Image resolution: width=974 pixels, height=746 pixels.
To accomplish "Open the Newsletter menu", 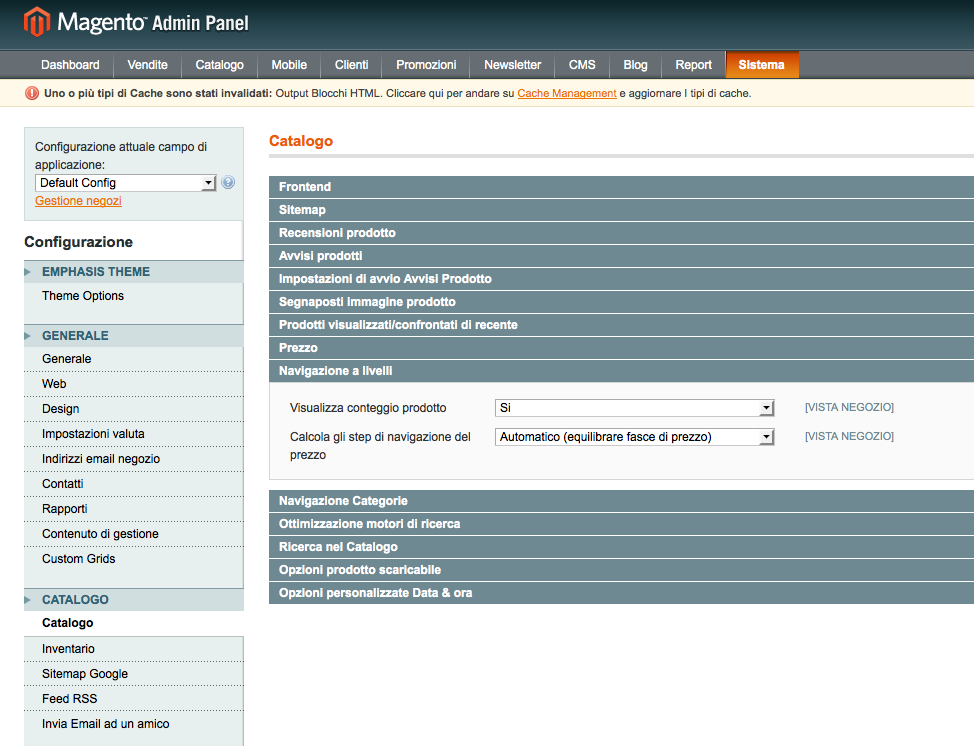I will pyautogui.click(x=511, y=64).
